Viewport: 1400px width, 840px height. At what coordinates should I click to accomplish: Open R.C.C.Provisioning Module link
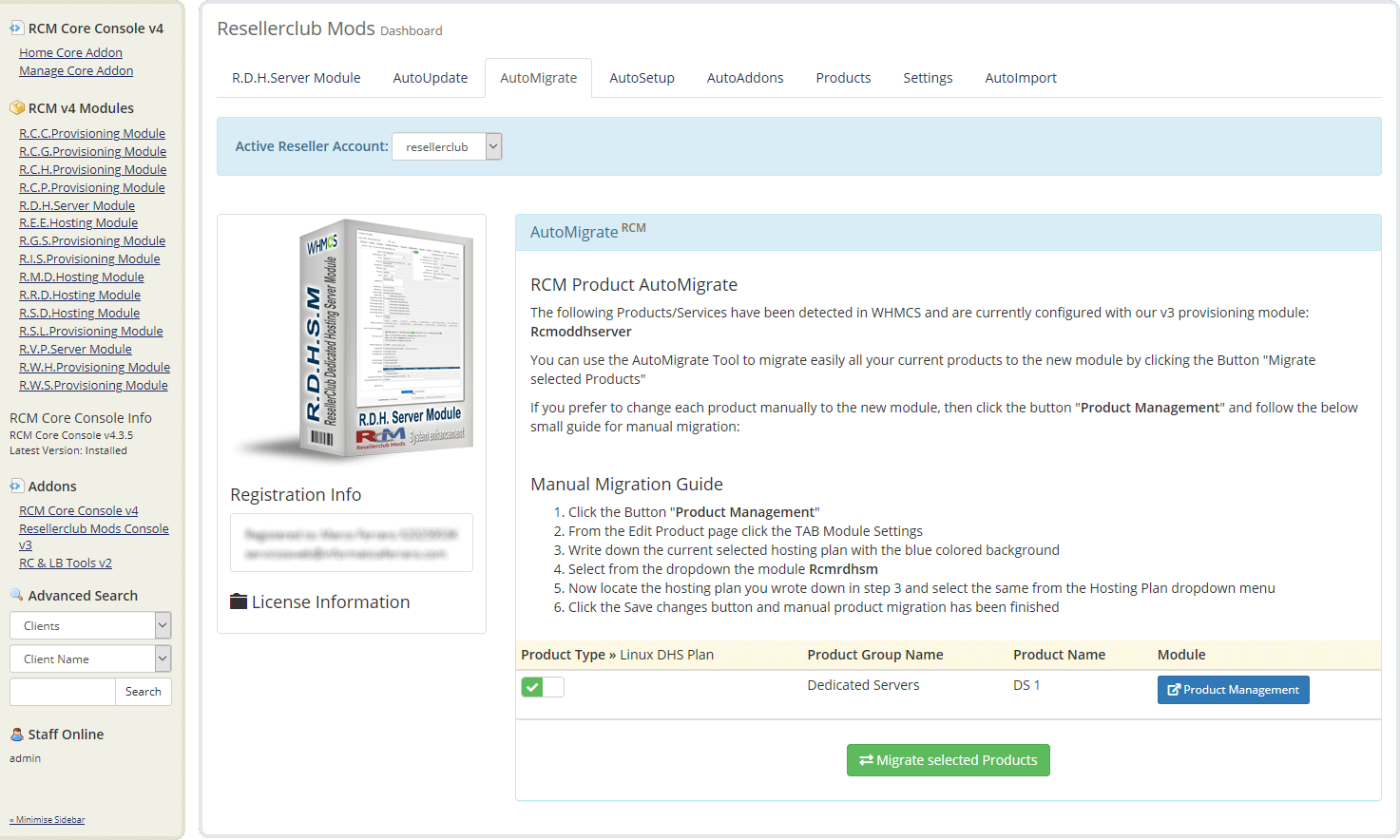pos(92,134)
